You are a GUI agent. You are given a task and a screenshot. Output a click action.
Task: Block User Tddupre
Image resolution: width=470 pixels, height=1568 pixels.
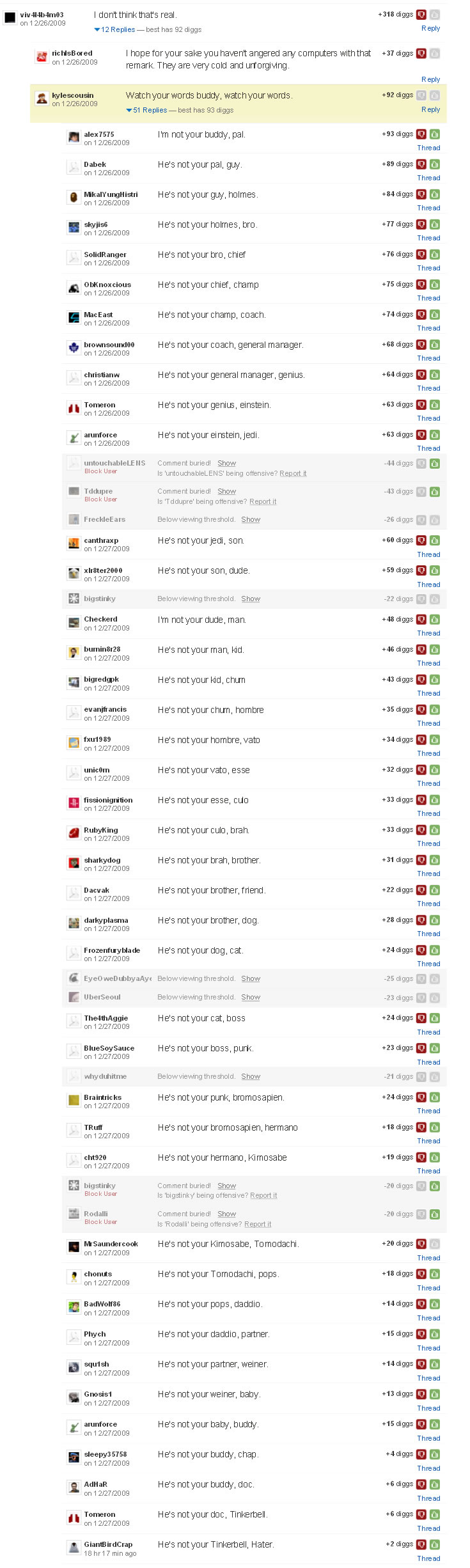pos(101,499)
